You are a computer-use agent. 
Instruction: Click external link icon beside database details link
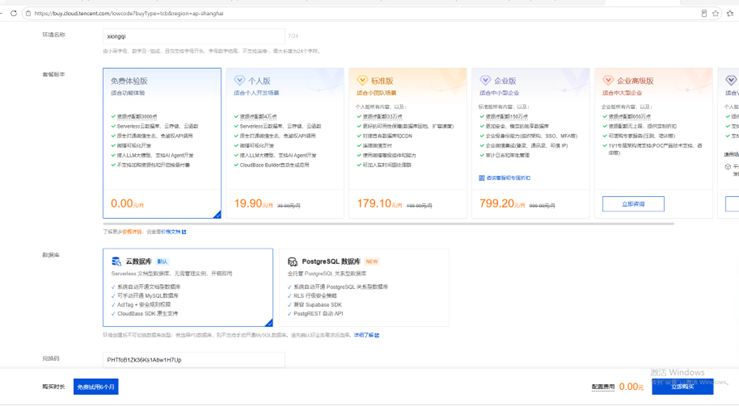pyautogui.click(x=377, y=335)
